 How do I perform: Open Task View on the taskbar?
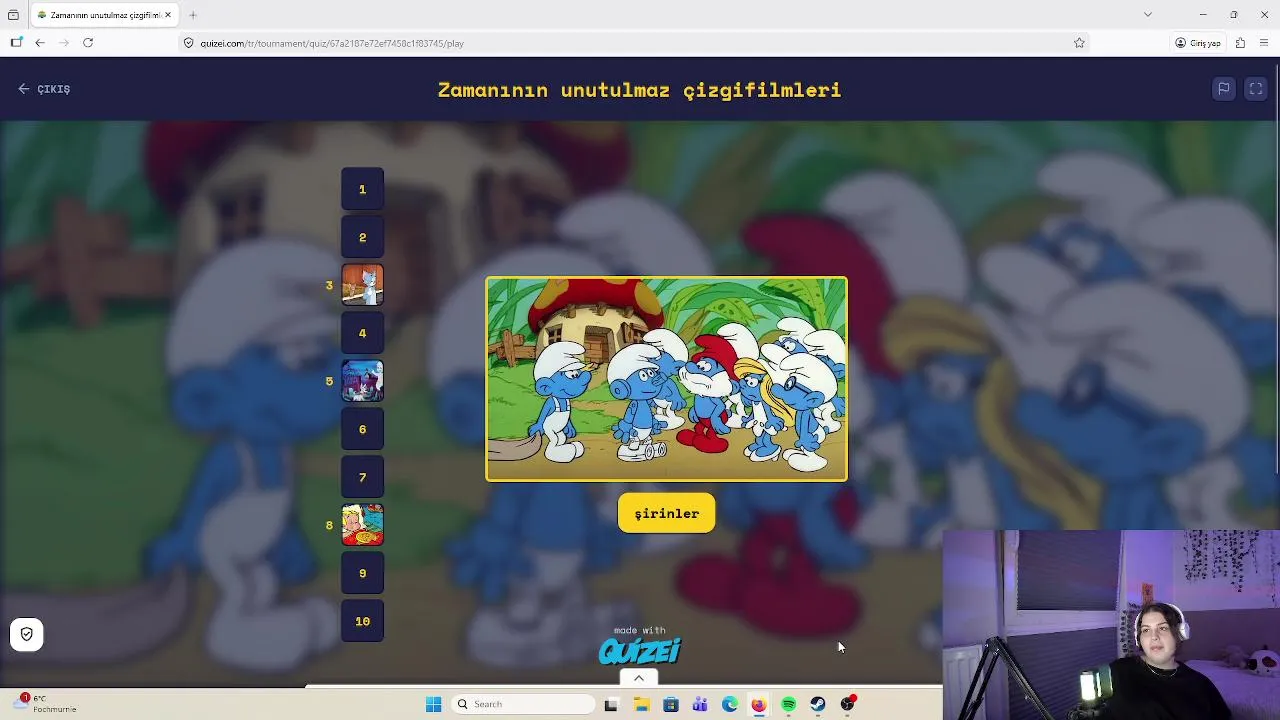click(611, 704)
